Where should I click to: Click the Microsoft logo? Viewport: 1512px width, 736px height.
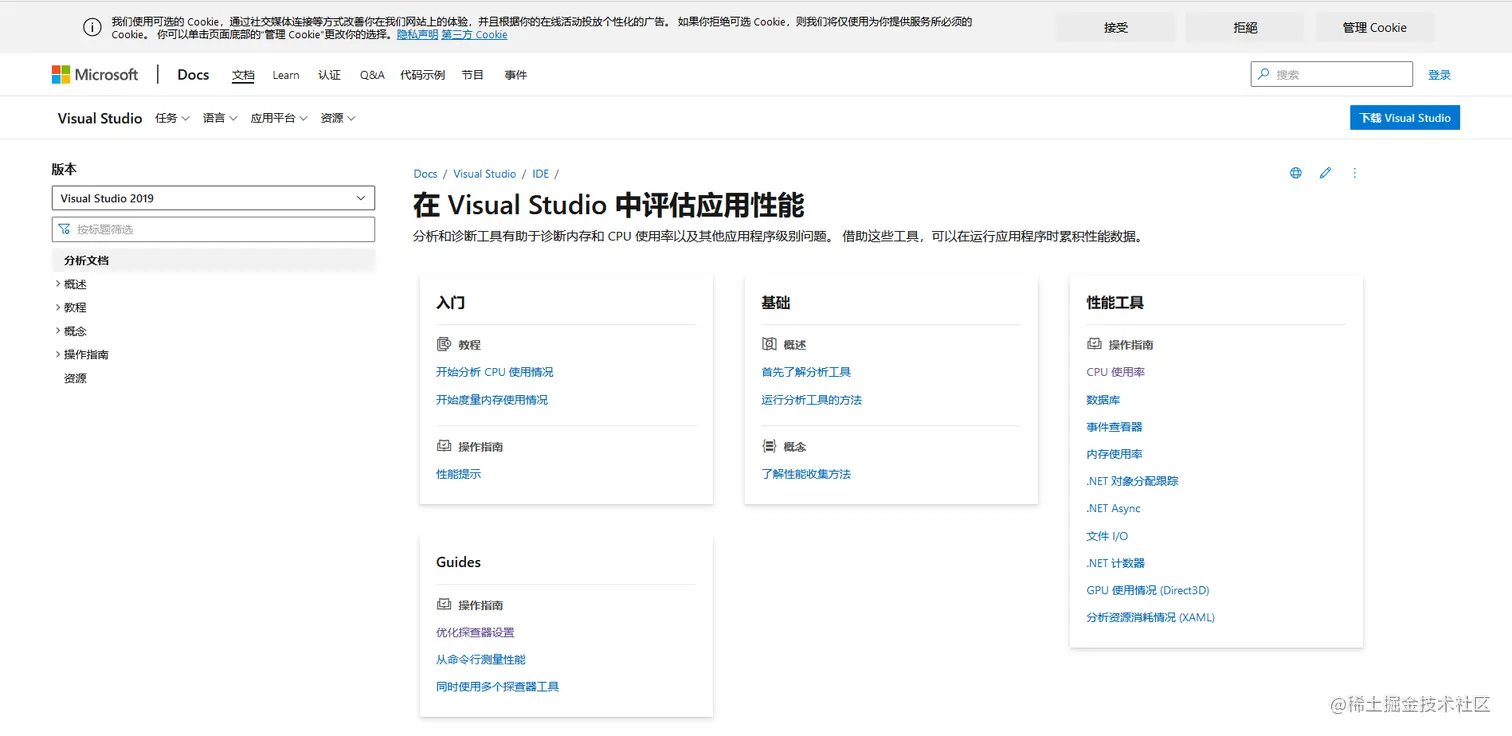coord(95,74)
